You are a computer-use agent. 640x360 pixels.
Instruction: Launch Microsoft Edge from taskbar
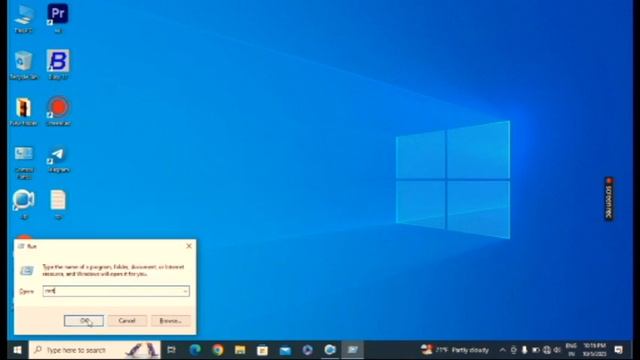click(x=195, y=350)
